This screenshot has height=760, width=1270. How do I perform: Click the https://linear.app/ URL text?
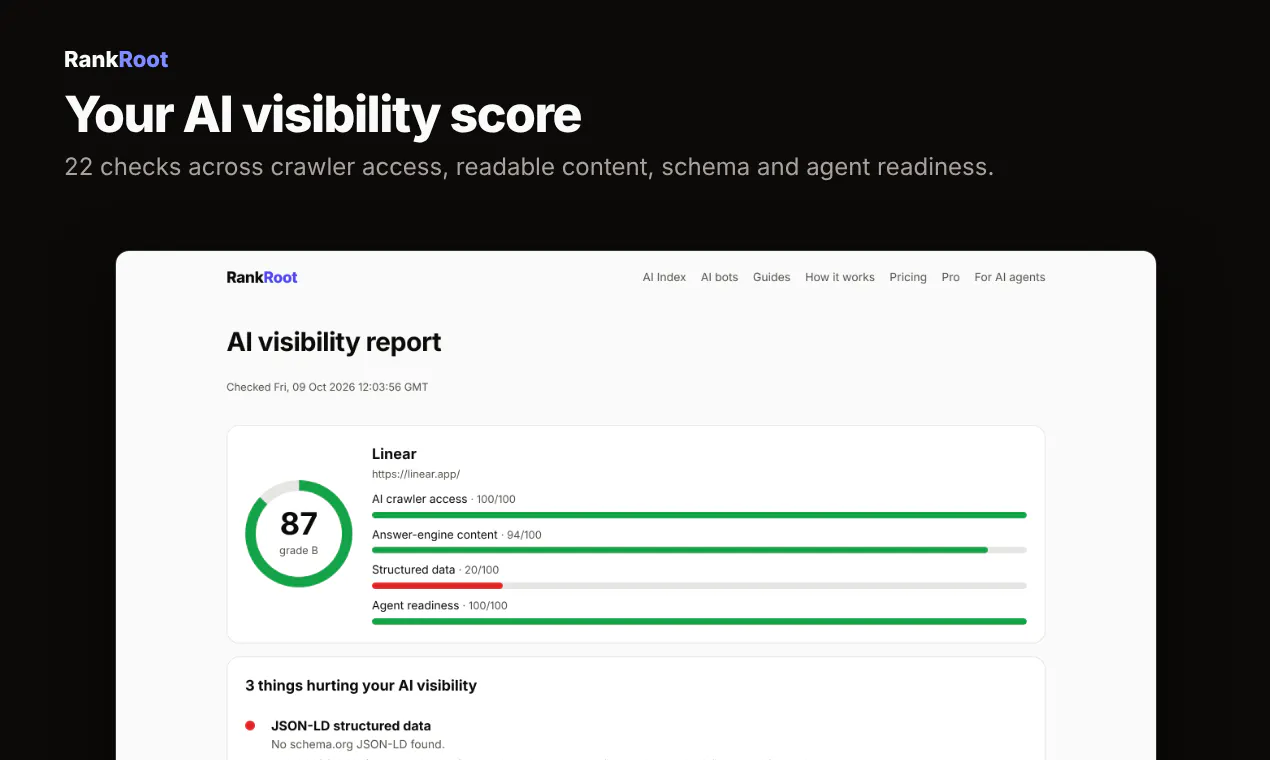coord(416,474)
